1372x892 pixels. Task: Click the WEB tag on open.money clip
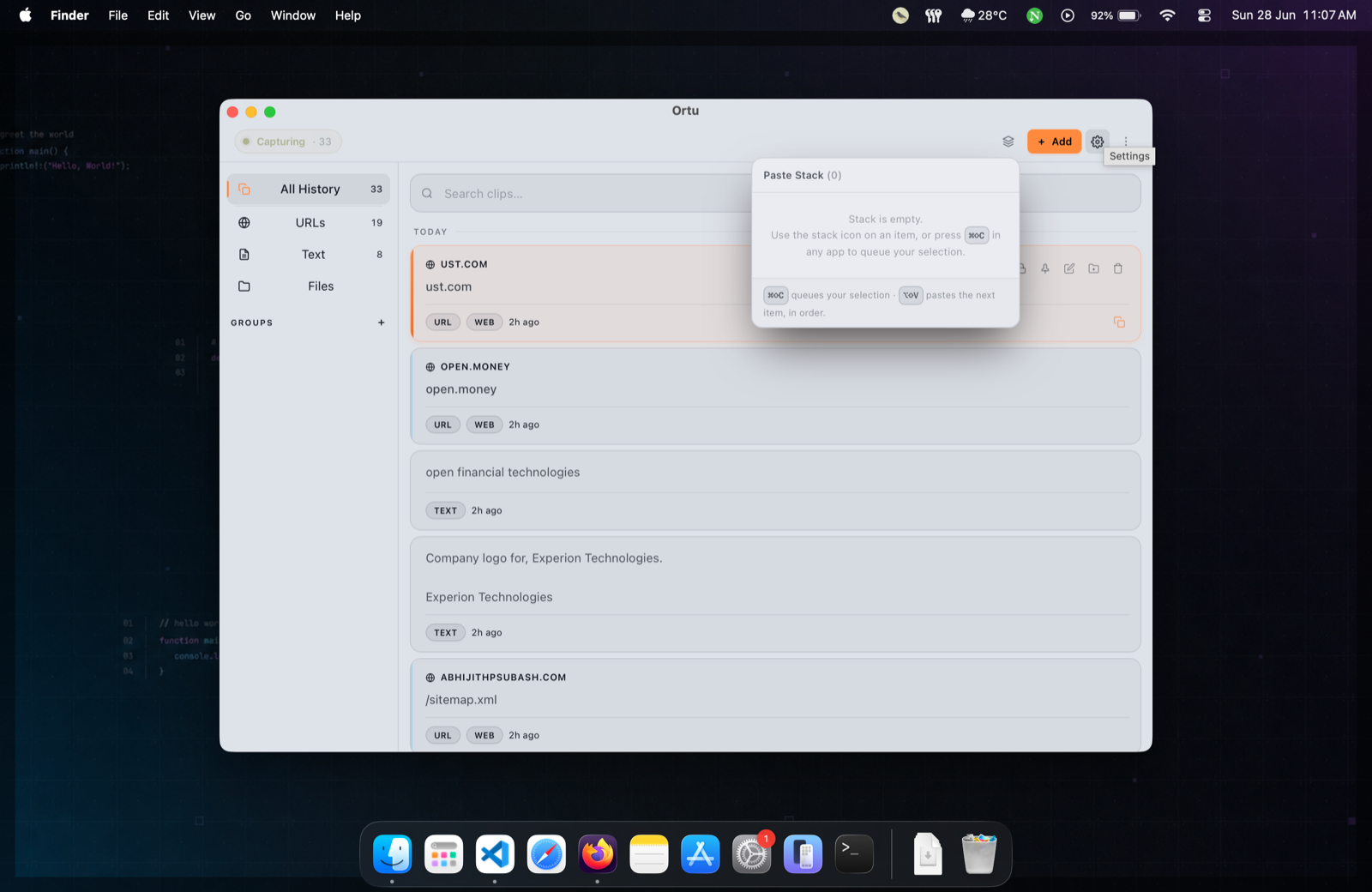484,425
